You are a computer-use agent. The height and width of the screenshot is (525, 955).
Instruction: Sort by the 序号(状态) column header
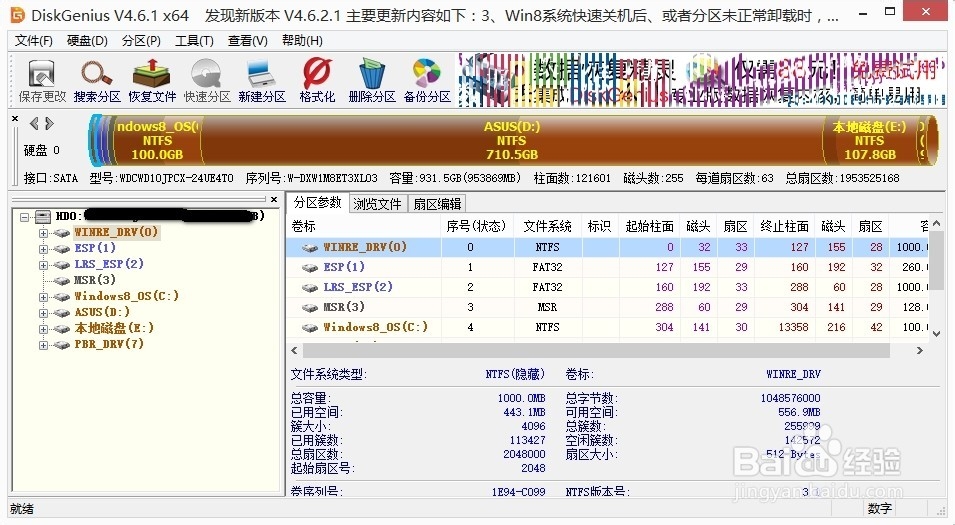coord(477,227)
